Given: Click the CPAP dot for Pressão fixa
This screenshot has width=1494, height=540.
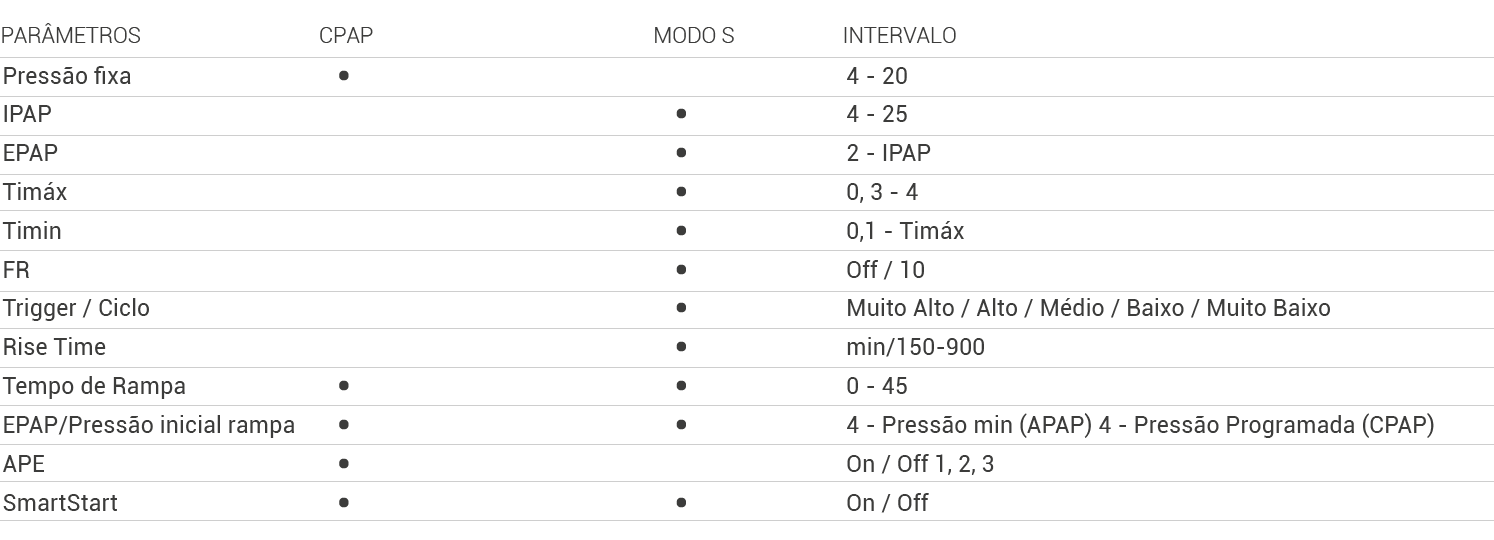Looking at the screenshot, I should [344, 75].
